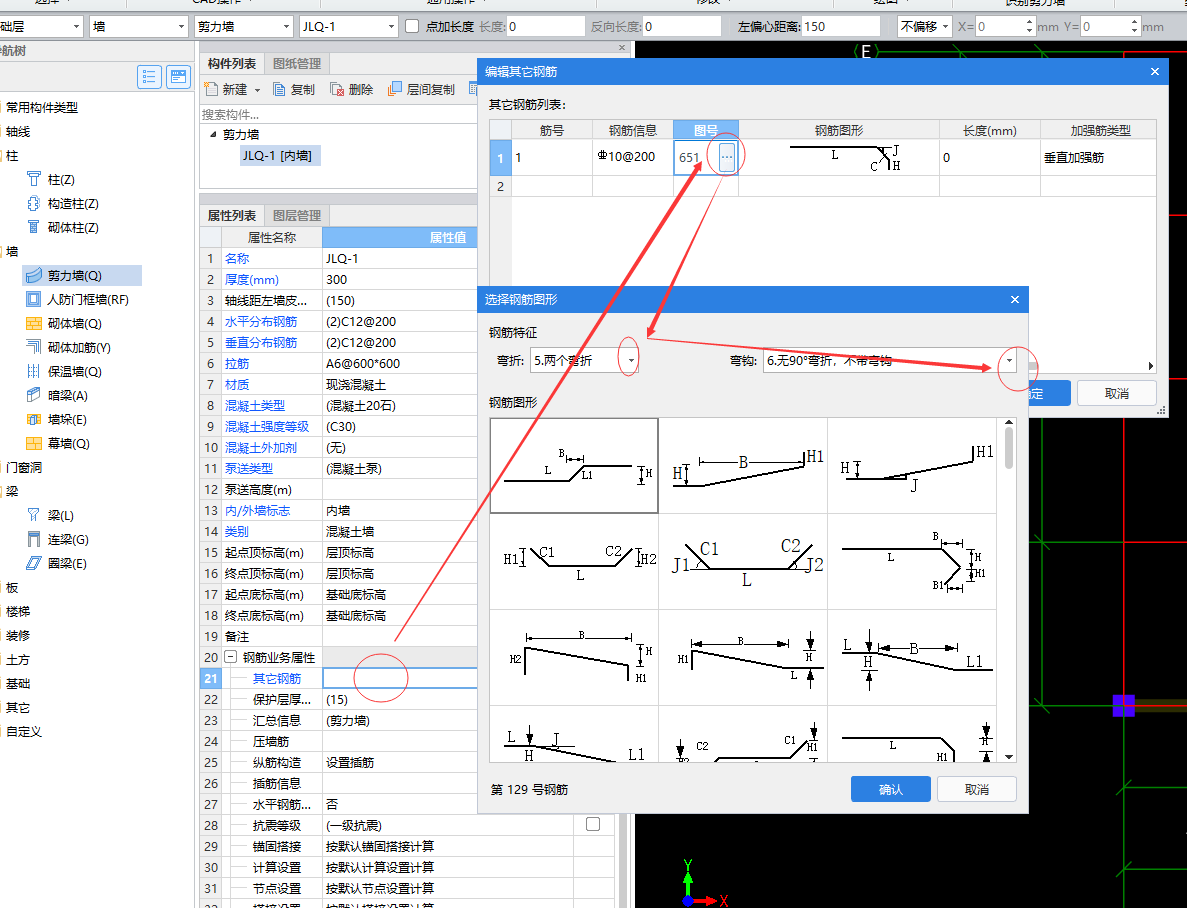The height and width of the screenshot is (908, 1187).
Task: Click 垂直加强筋 type cell
Action: click(x=1098, y=157)
